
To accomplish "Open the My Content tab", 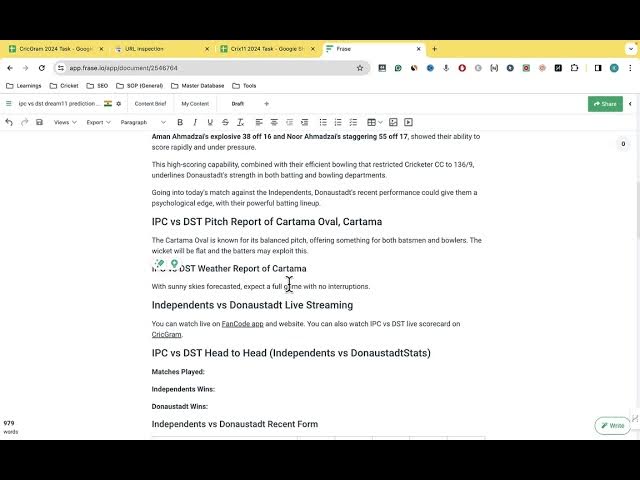I will tap(195, 104).
